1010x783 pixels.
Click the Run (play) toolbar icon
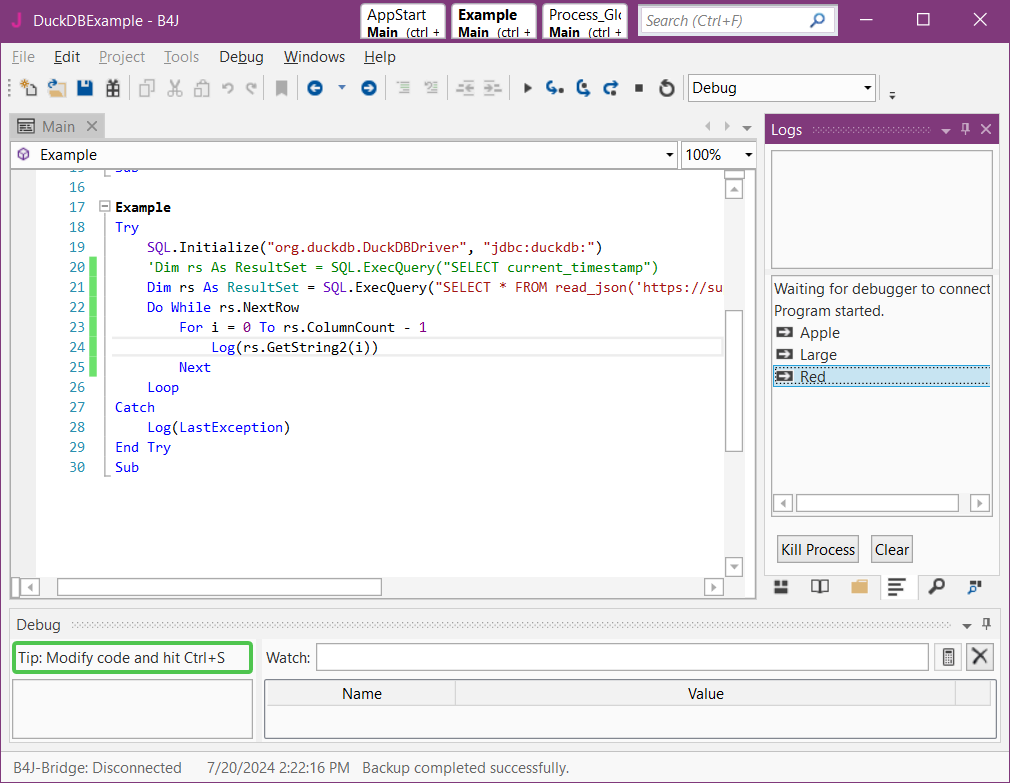tap(528, 88)
